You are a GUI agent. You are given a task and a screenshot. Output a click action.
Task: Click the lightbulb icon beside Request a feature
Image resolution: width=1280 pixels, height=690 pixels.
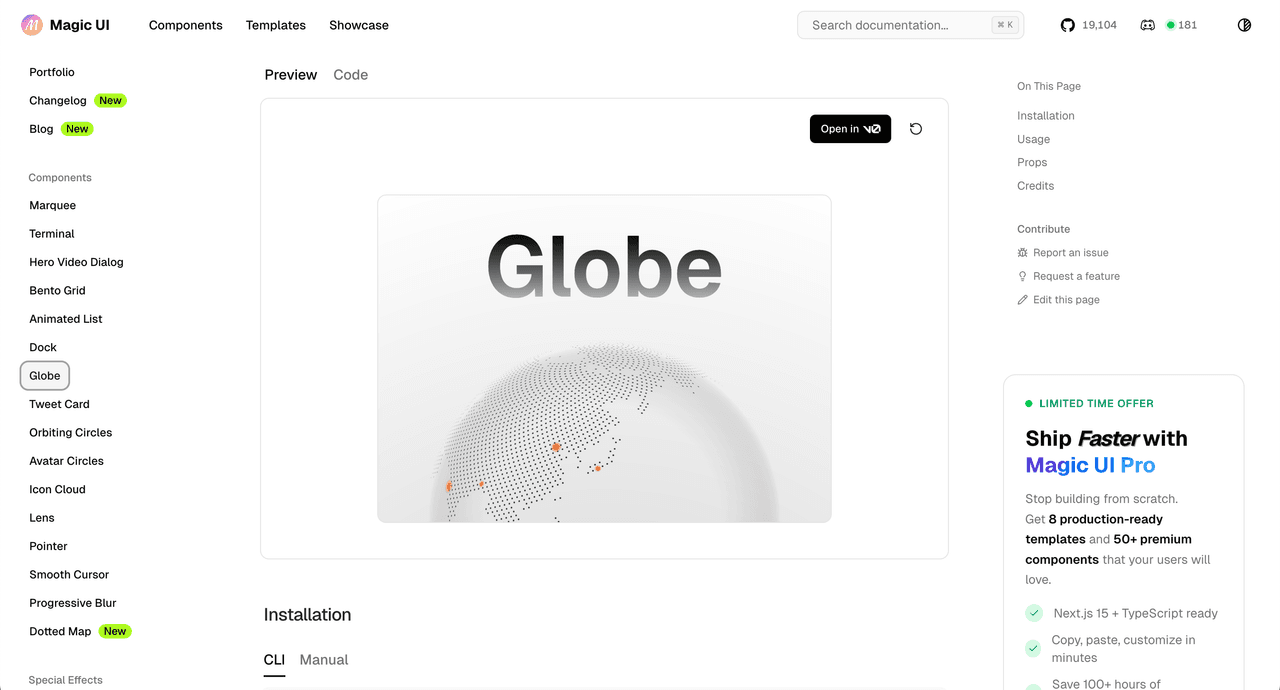[x=1022, y=276]
